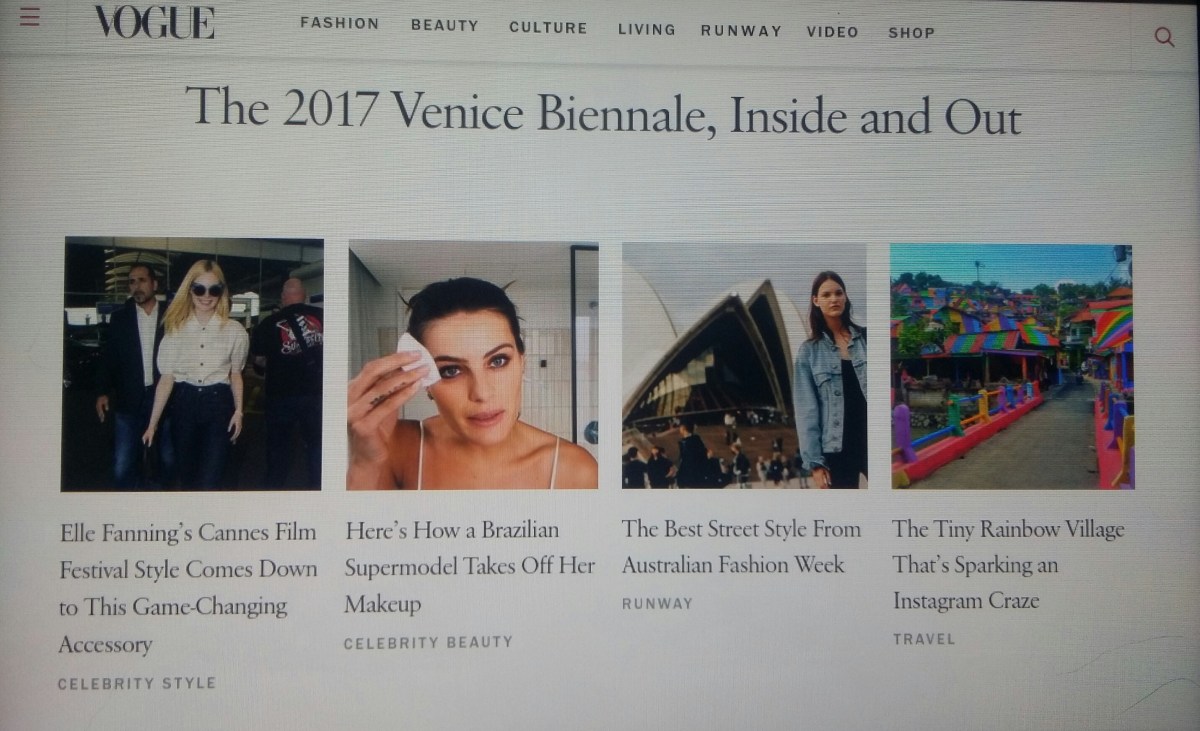Open the 2017 Venice Biennale headline
This screenshot has width=1200, height=731.
click(603, 112)
